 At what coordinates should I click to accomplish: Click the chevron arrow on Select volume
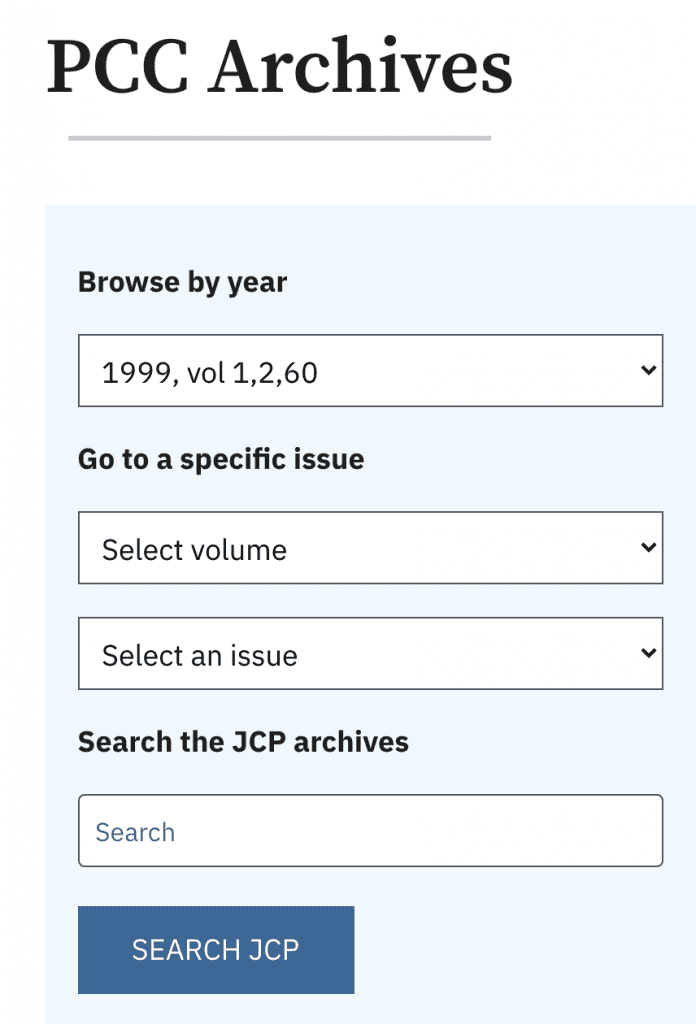point(648,548)
